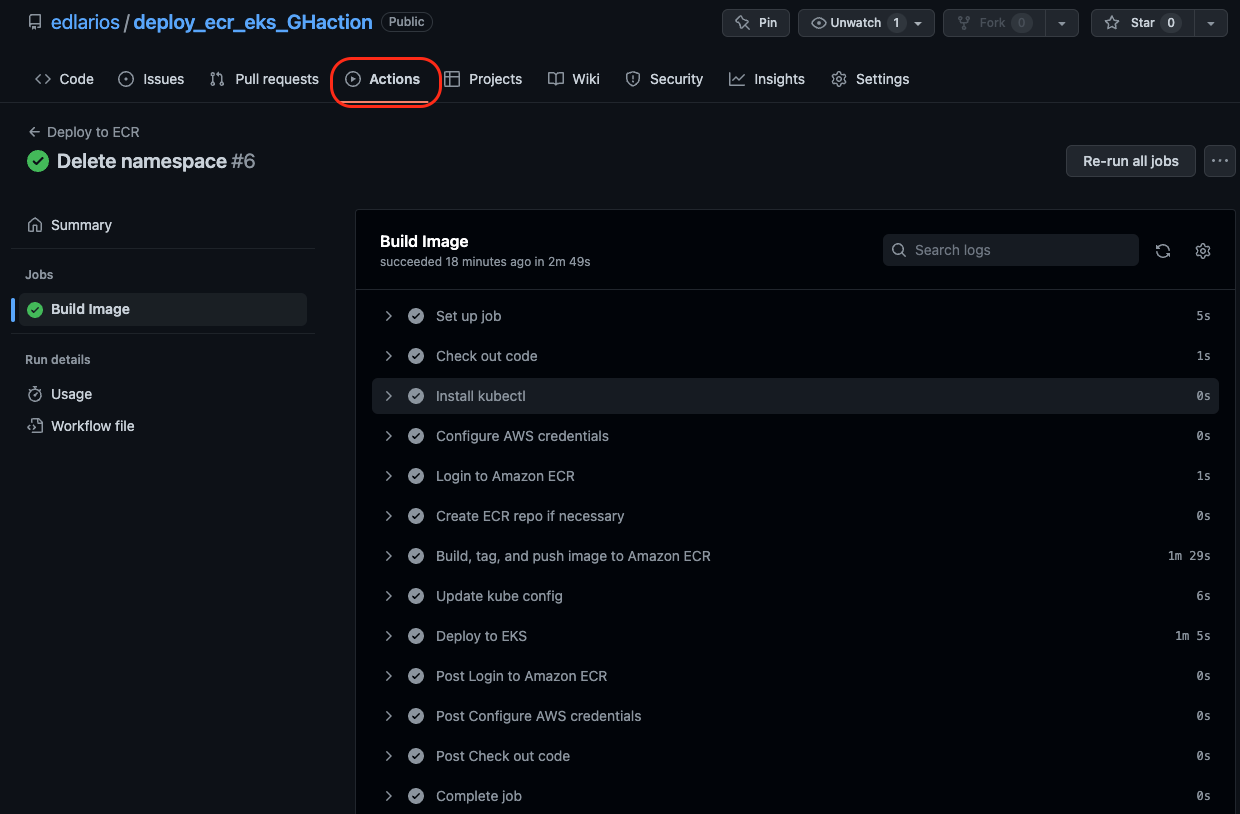Viewport: 1240px width, 814px height.
Task: Click the repository book icon beside edlarios
Action: 34,21
